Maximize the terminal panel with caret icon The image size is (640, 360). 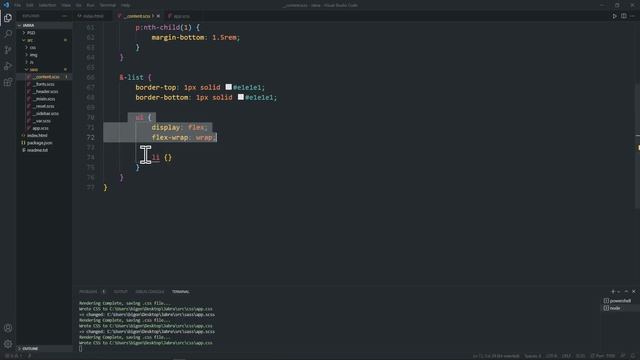tap(626, 291)
